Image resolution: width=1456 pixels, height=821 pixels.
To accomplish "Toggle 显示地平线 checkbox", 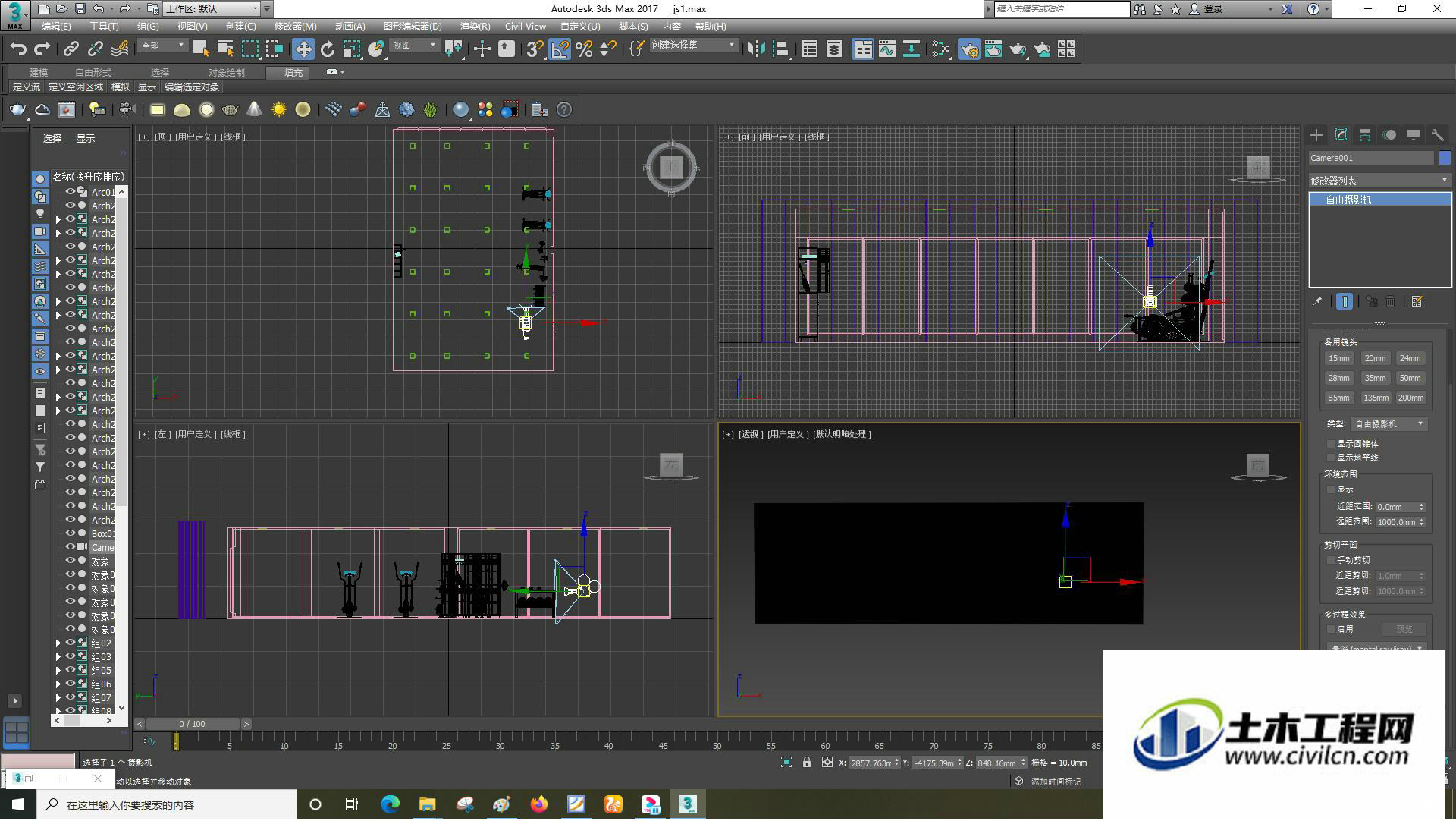I will click(1330, 458).
